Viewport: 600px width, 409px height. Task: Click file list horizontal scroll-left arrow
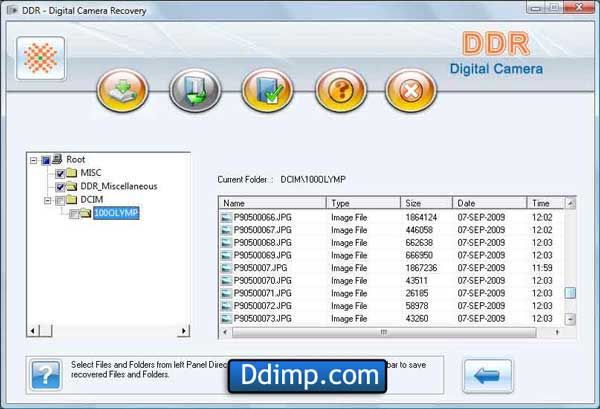pyautogui.click(x=225, y=332)
